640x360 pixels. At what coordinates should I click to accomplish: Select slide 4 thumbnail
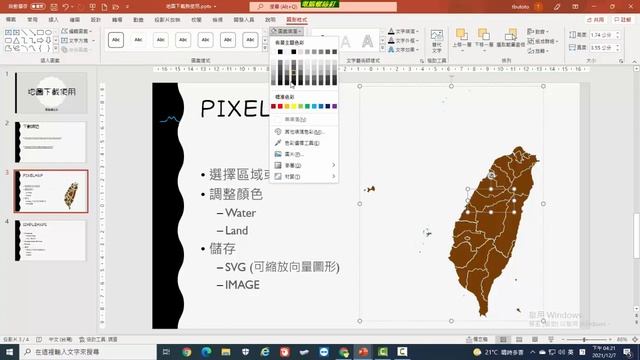(x=51, y=241)
